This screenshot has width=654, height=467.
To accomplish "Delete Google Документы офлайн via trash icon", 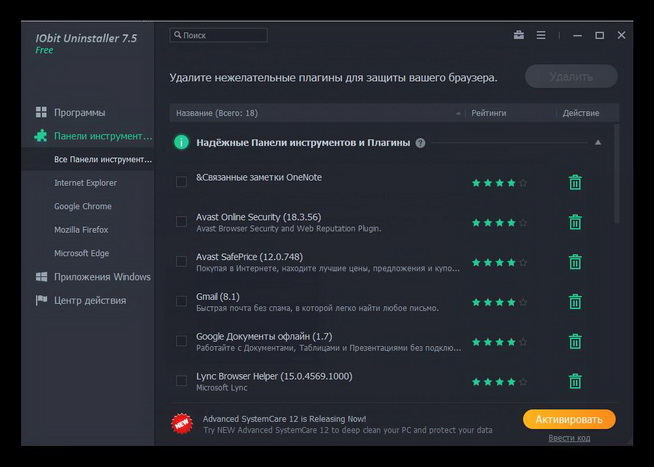I will click(575, 341).
